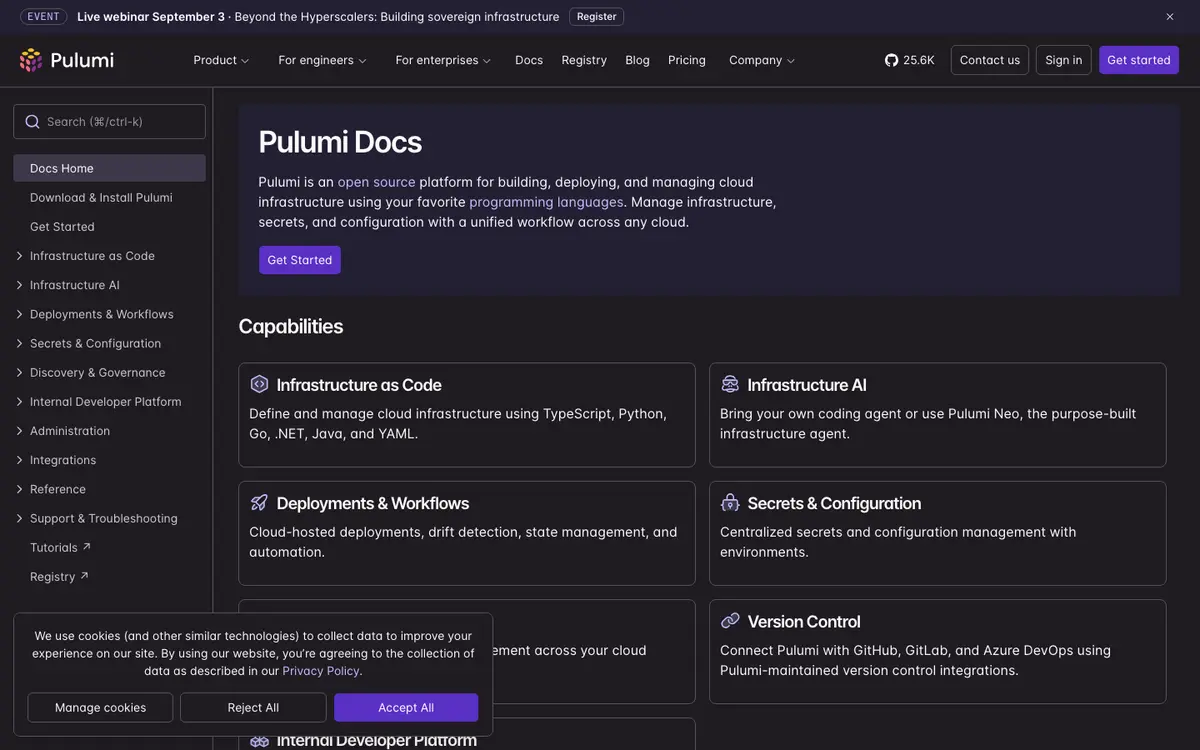This screenshot has height=750, width=1200.
Task: Expand the Reference sidebar section
Action: point(19,489)
